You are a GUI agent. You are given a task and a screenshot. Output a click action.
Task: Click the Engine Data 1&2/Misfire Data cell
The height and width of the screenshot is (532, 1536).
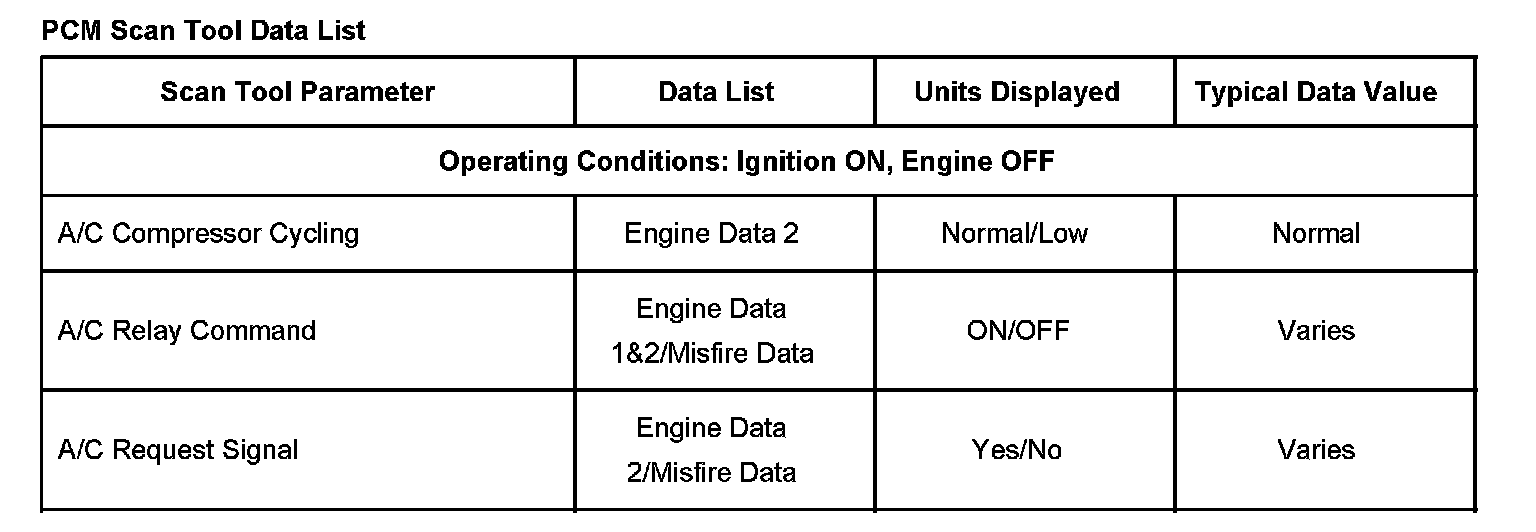[711, 331]
